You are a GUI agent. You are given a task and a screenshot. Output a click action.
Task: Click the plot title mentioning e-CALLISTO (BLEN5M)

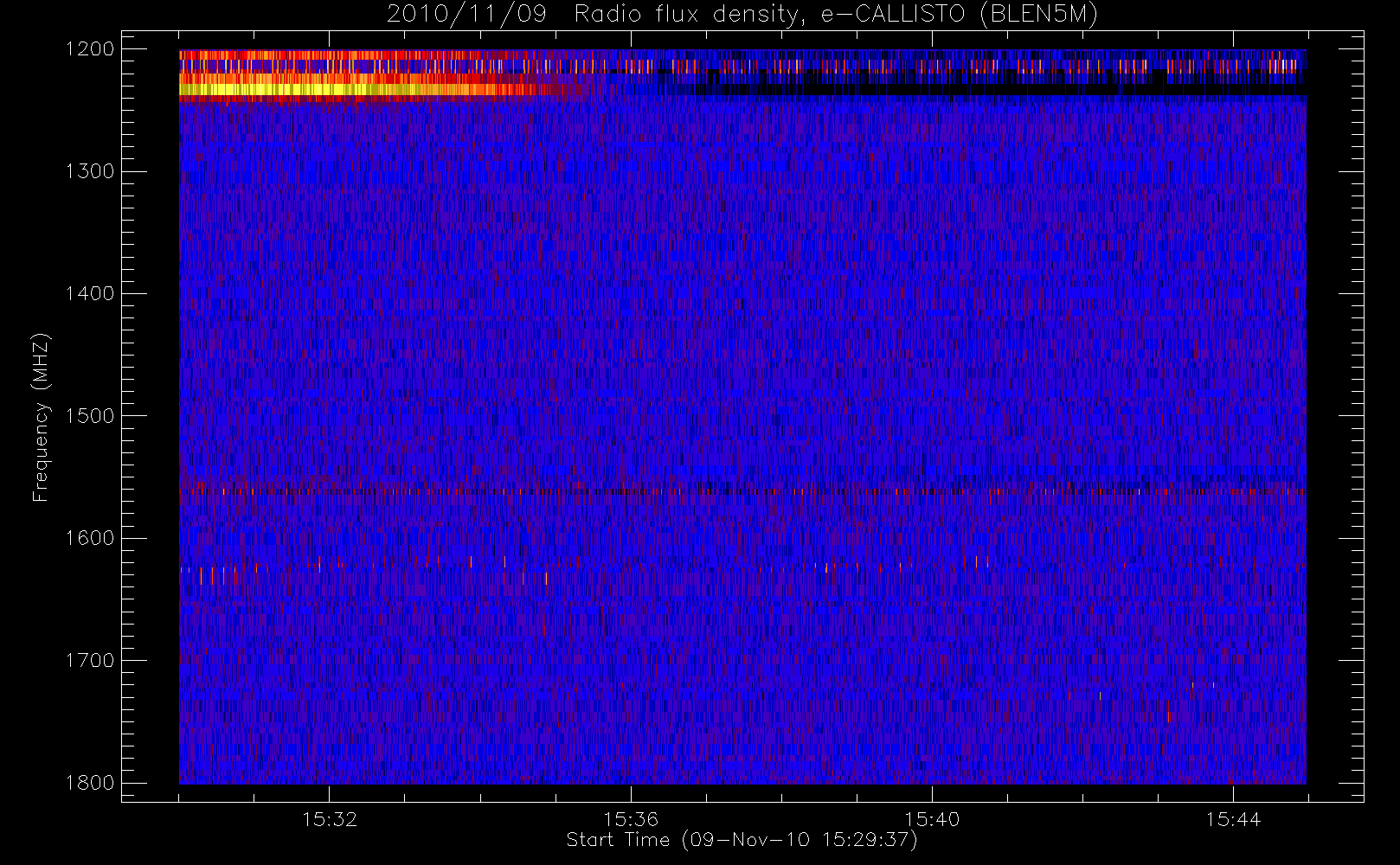pos(742,15)
